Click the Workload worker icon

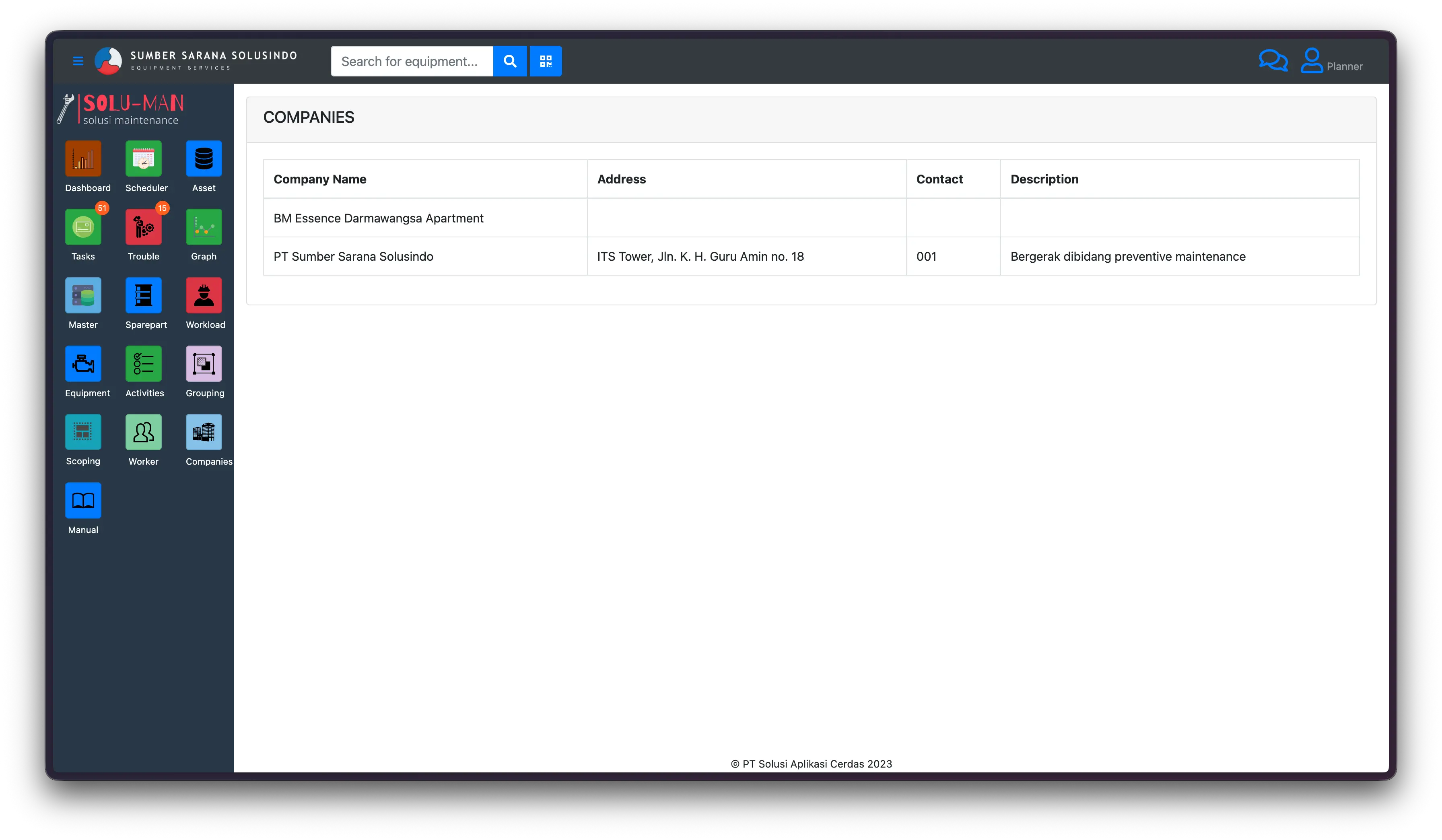click(x=204, y=295)
